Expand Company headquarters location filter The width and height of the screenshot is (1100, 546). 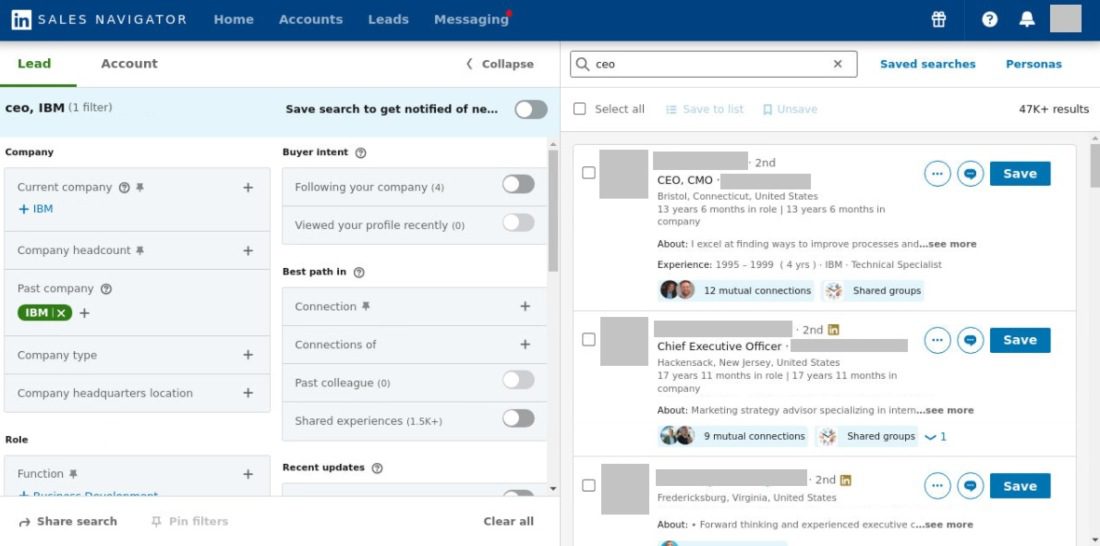[248, 393]
